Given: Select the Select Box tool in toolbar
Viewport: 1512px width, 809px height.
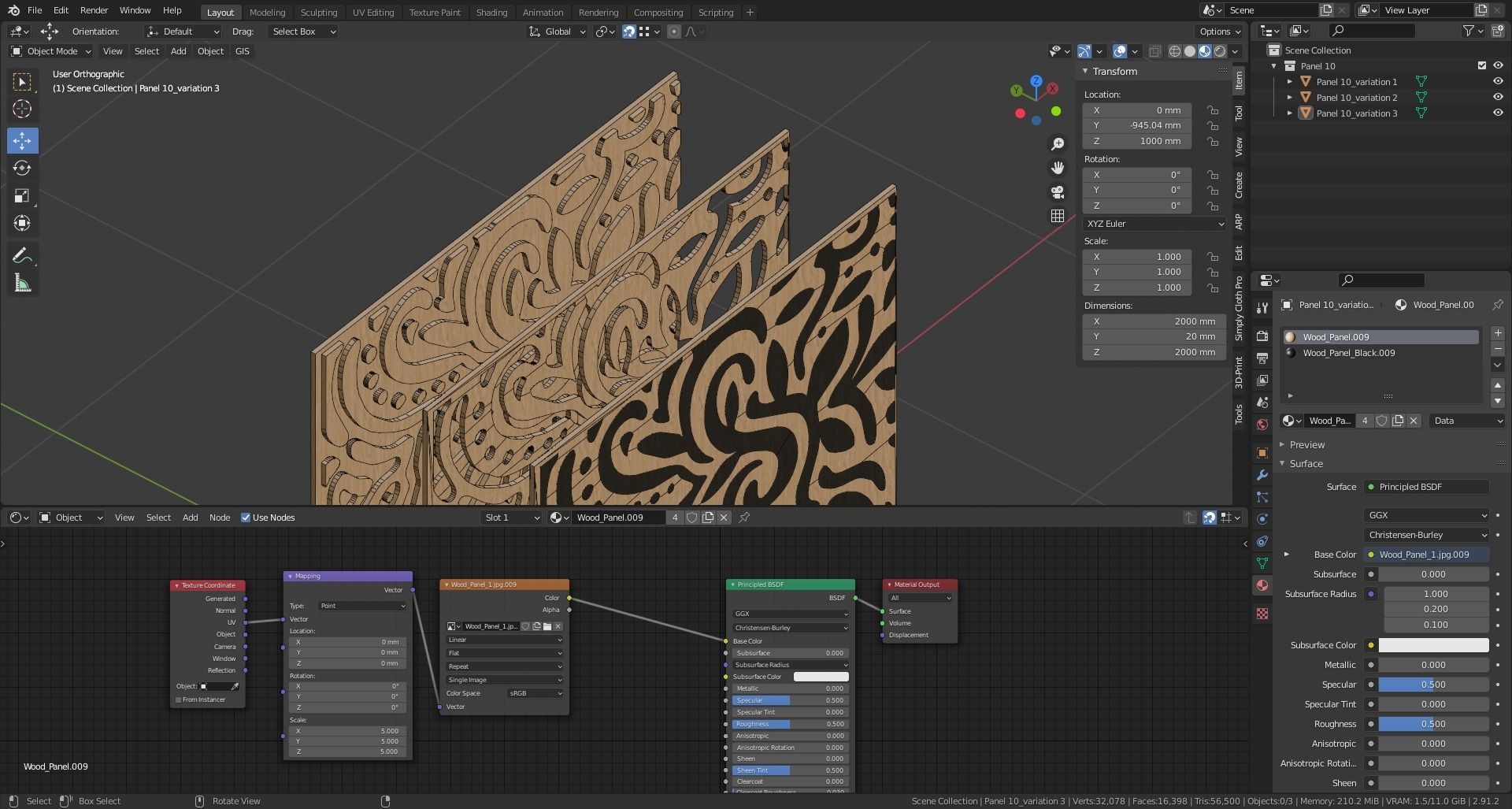Looking at the screenshot, I should (x=22, y=82).
